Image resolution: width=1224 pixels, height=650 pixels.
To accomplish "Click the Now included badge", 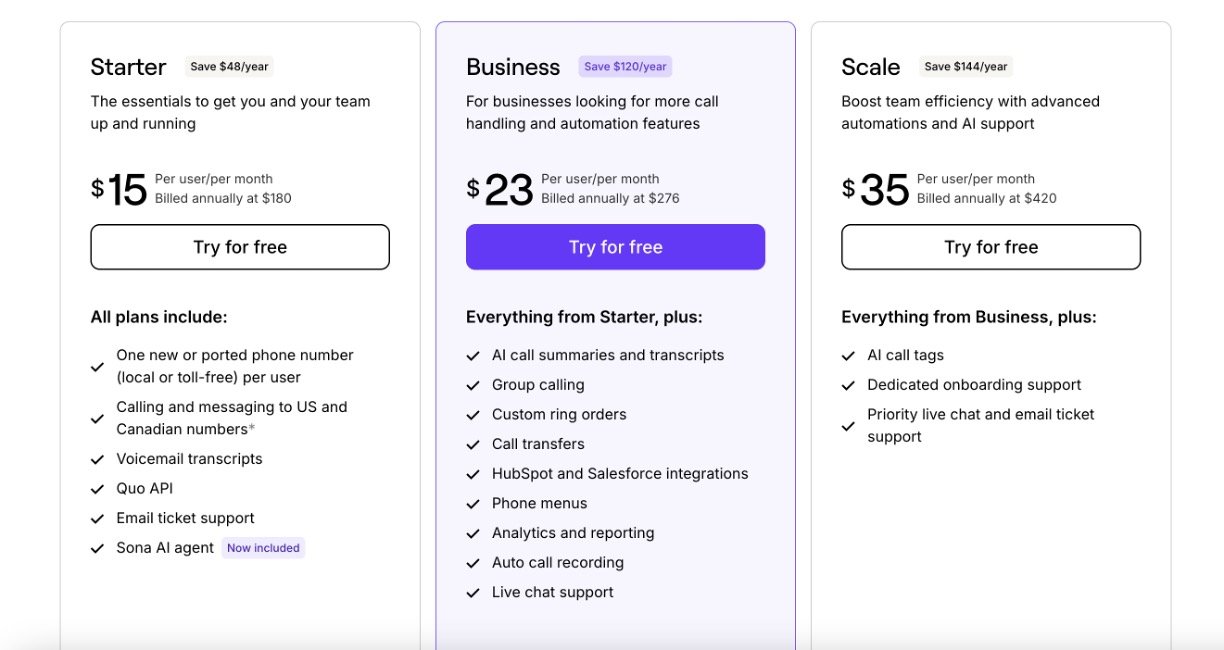I will tap(263, 548).
